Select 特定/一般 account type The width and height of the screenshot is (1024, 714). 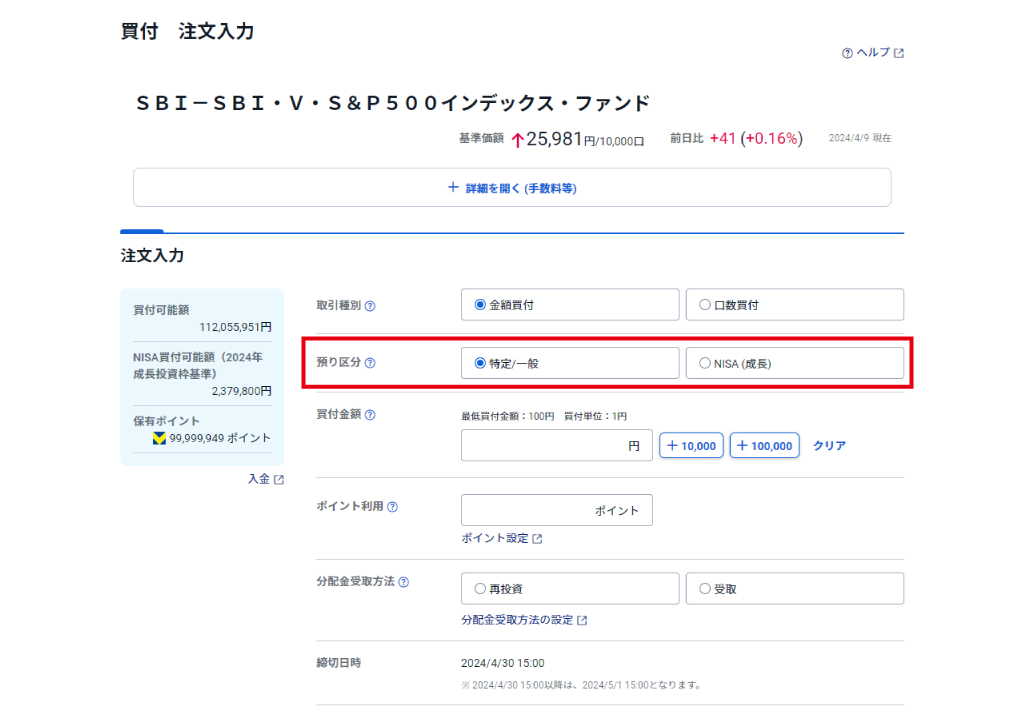pos(570,363)
